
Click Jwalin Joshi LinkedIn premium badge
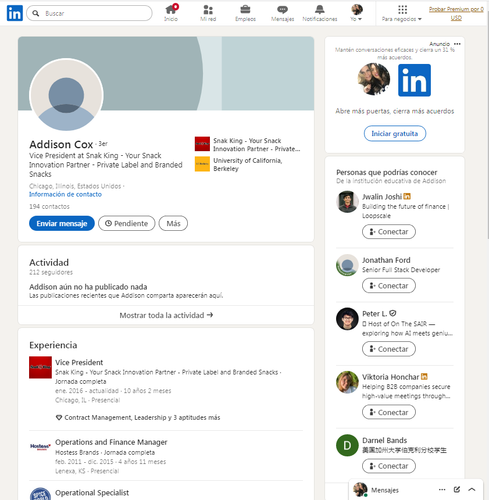click(x=407, y=196)
